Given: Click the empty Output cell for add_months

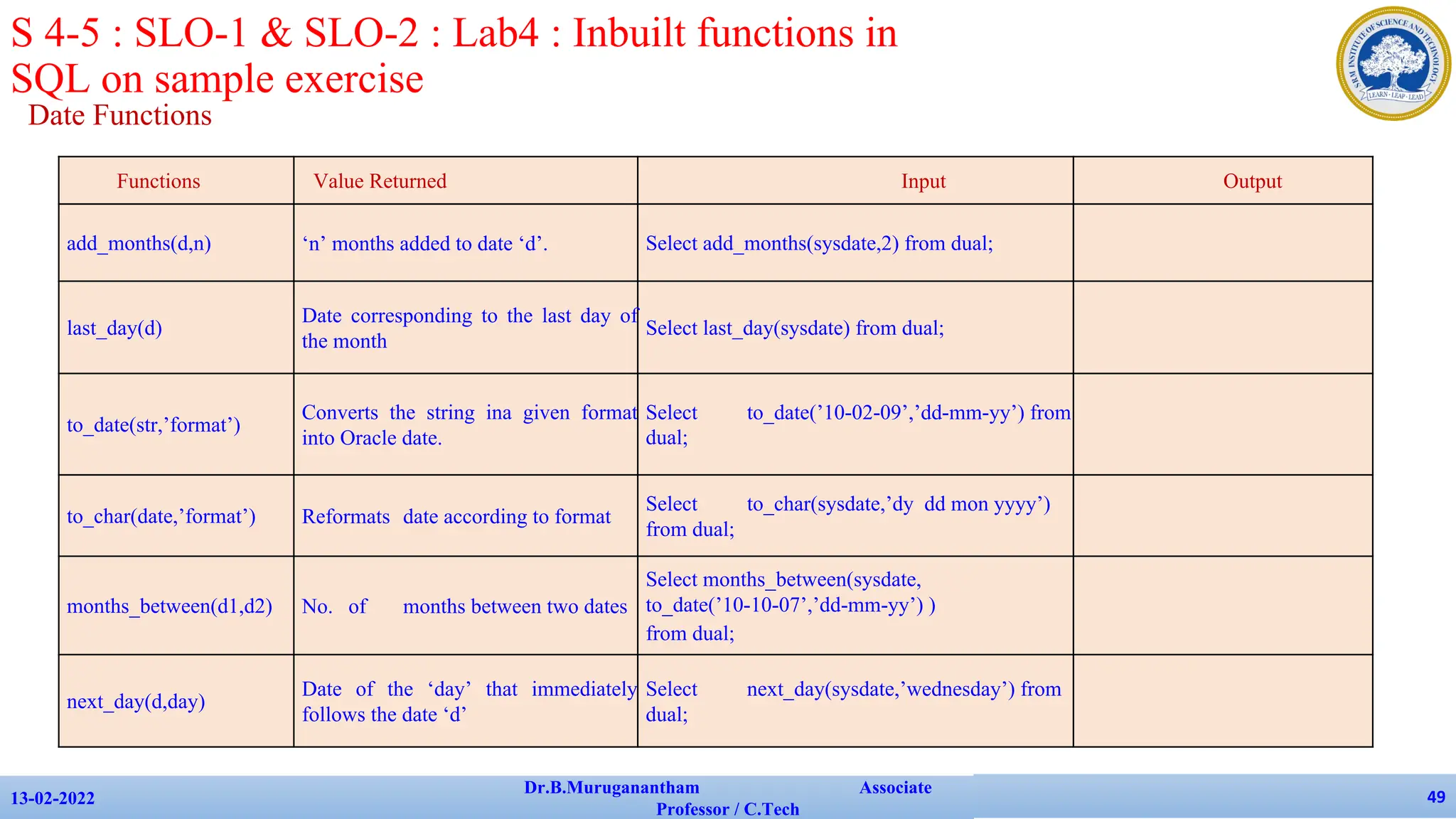Looking at the screenshot, I should pyautogui.click(x=1223, y=243).
